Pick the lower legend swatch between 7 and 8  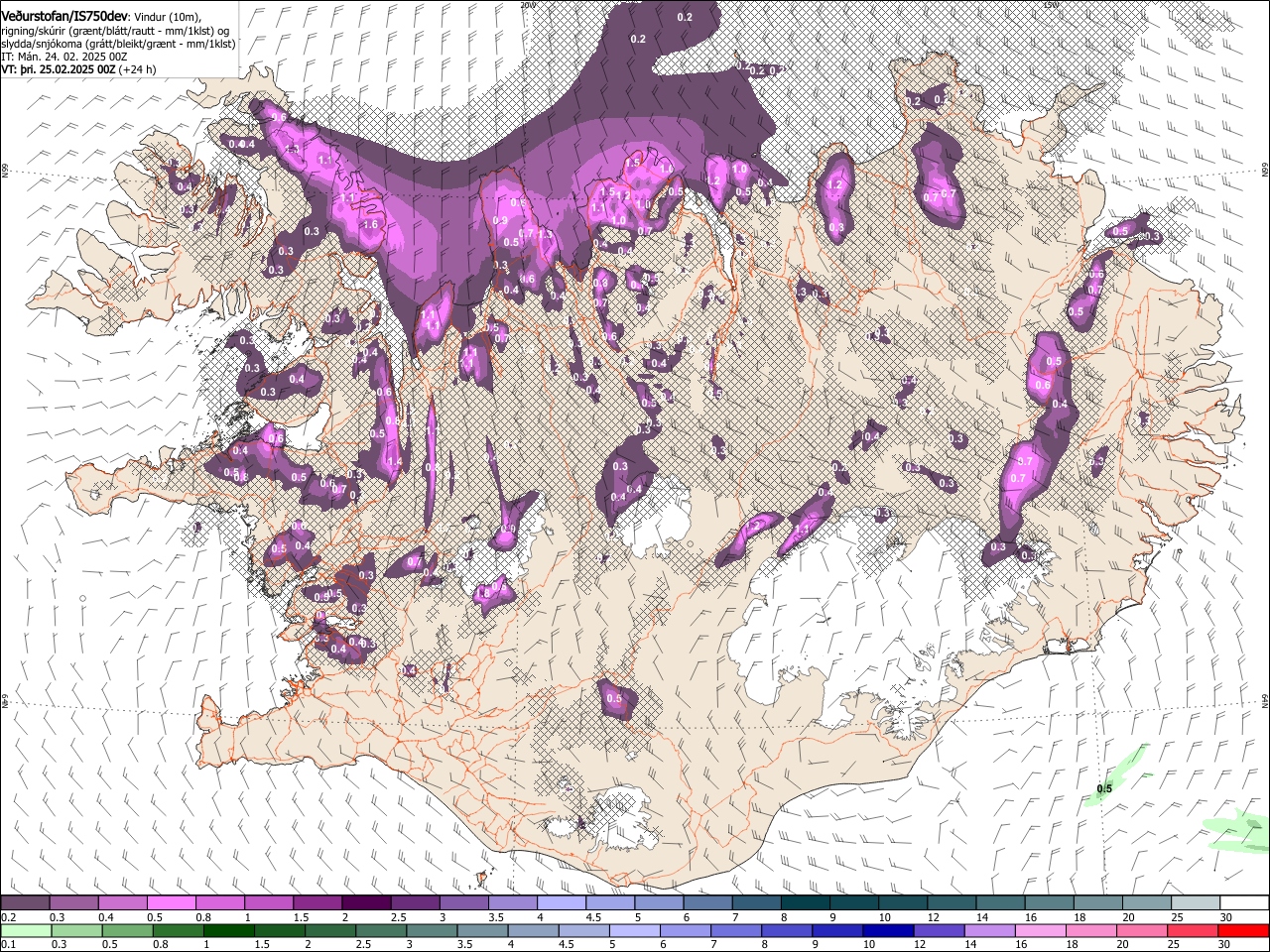click(x=736, y=930)
